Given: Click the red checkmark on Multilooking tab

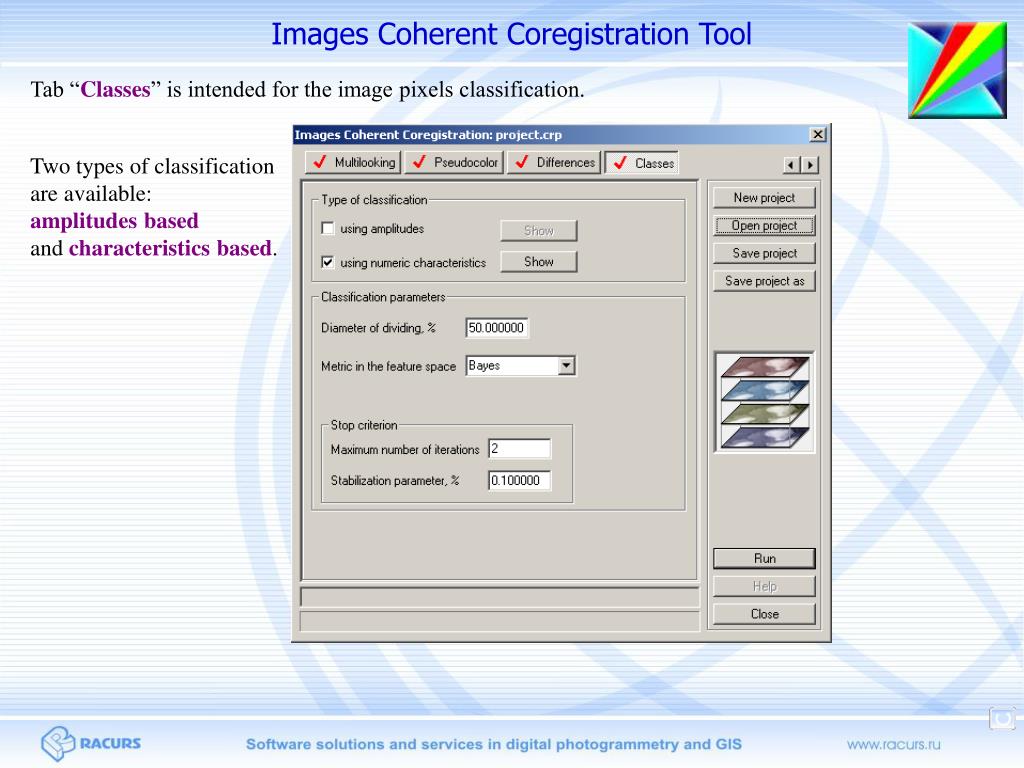Looking at the screenshot, I should pyautogui.click(x=319, y=162).
